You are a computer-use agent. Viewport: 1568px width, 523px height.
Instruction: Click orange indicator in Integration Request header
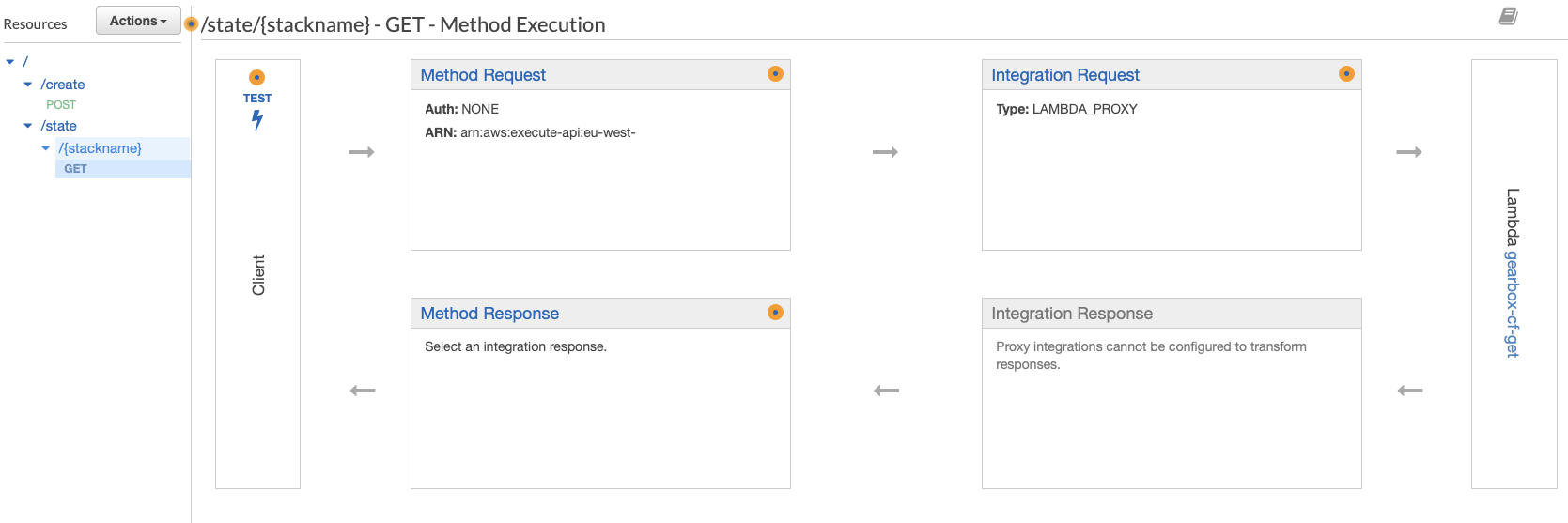[1346, 74]
